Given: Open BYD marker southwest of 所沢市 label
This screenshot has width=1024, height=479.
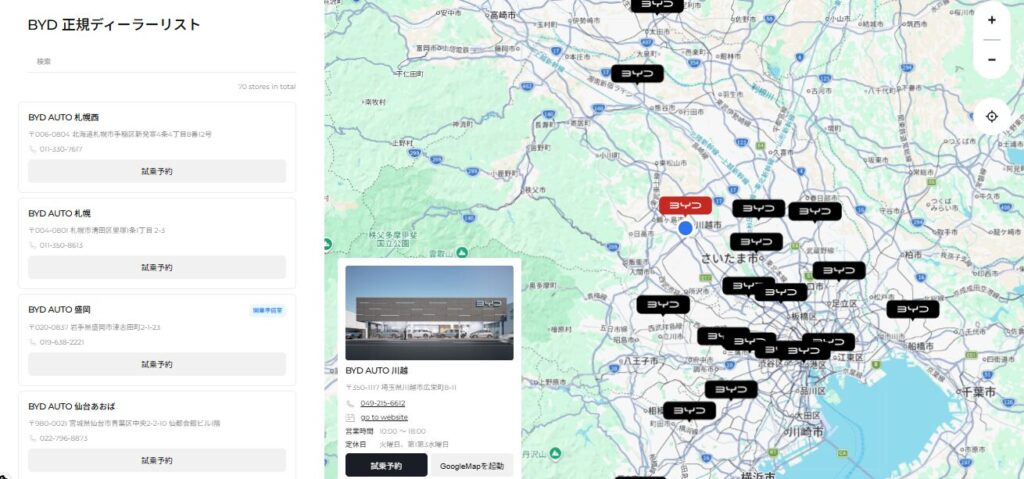Looking at the screenshot, I should pyautogui.click(x=664, y=305).
